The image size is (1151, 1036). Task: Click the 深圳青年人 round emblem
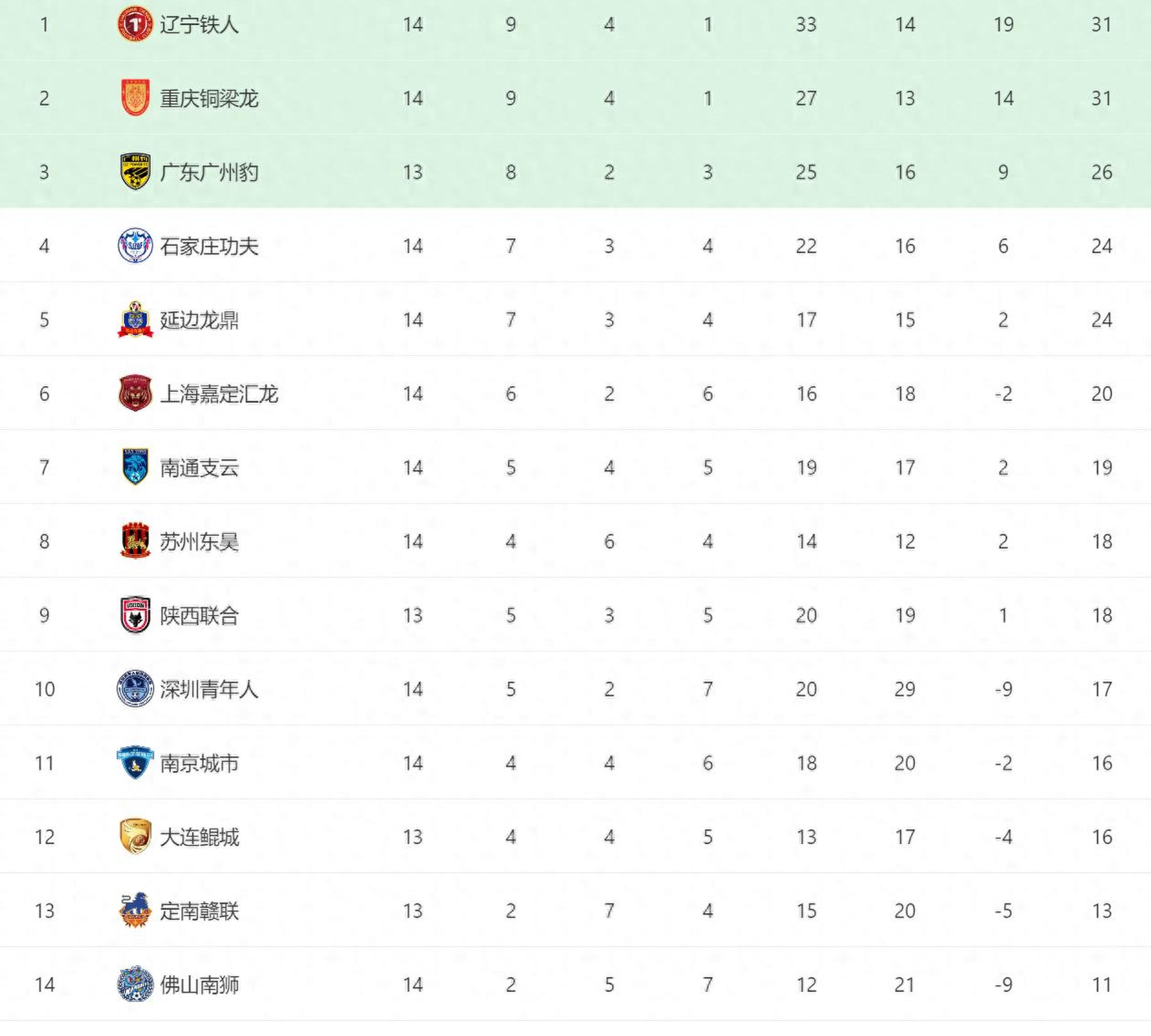pyautogui.click(x=135, y=689)
